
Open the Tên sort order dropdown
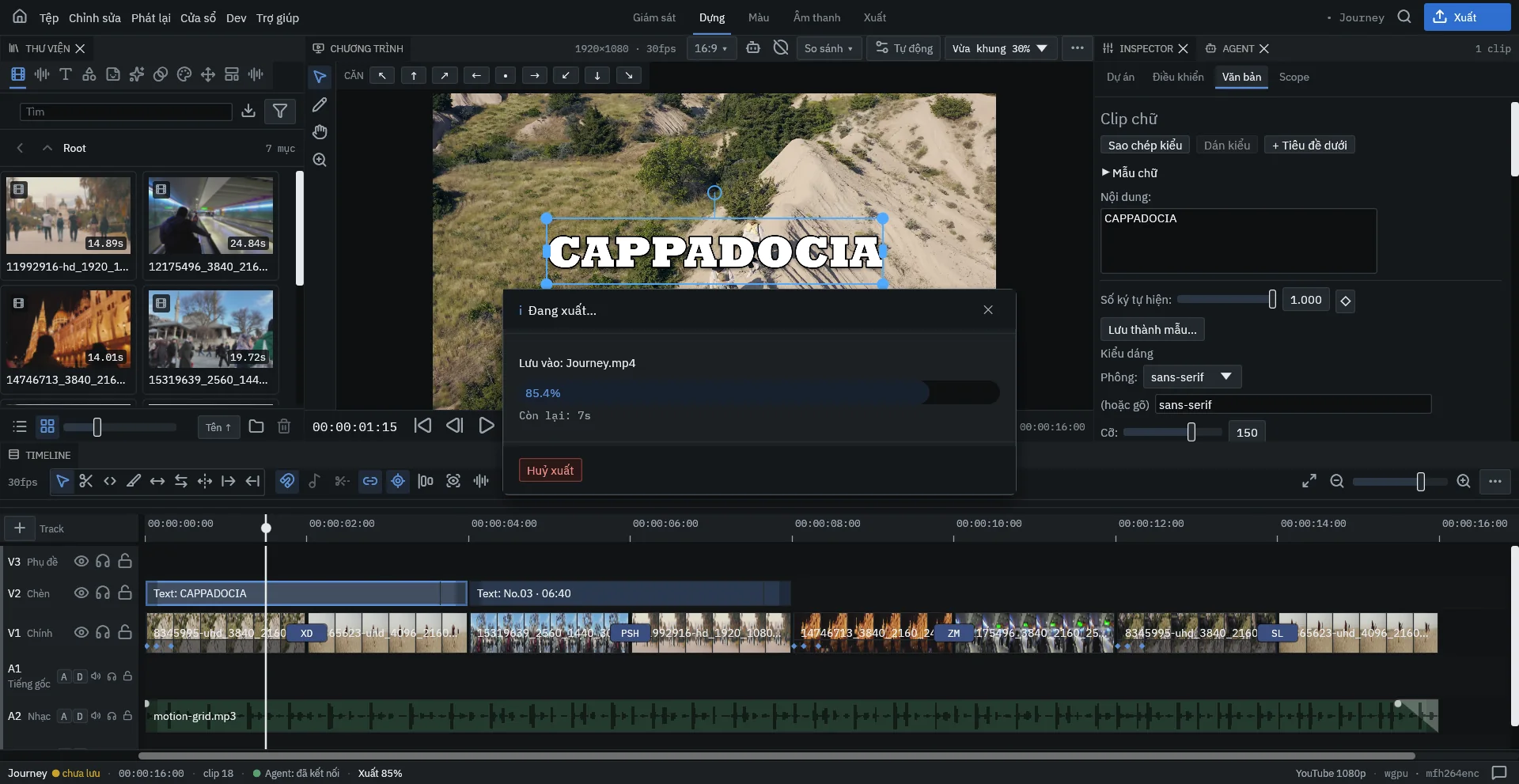[218, 427]
